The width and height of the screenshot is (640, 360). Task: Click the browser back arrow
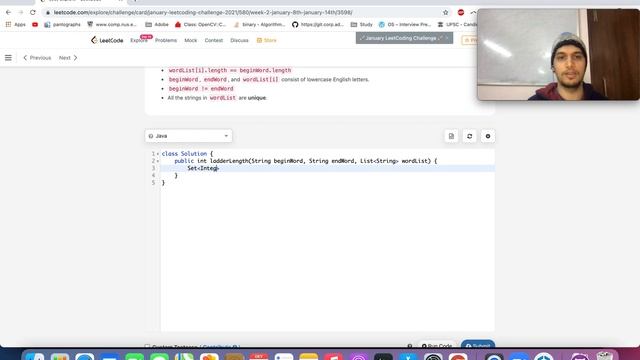tap(9, 13)
